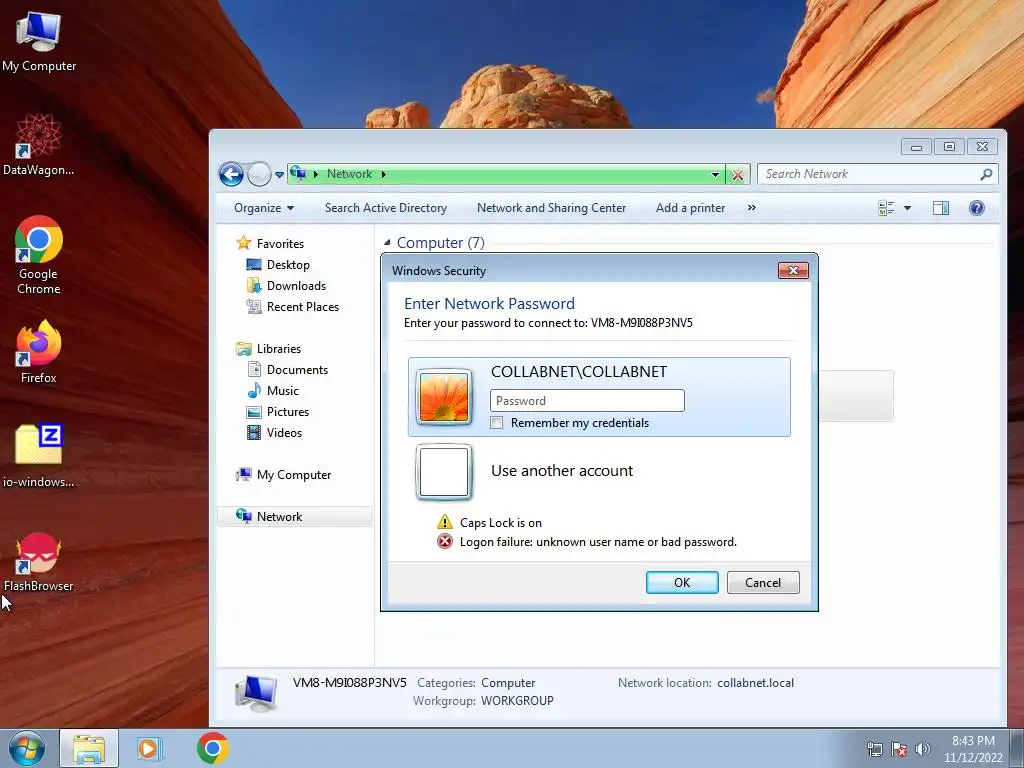The height and width of the screenshot is (768, 1024).
Task: Collapse the Computer (7) group
Action: 387,243
